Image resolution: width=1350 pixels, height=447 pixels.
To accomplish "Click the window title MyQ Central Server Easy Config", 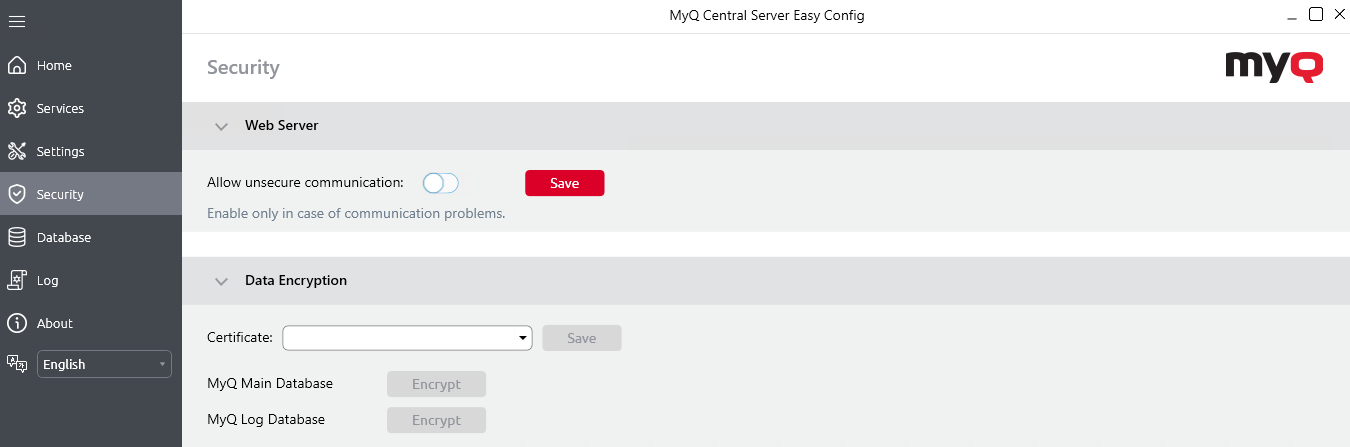I will tap(767, 16).
